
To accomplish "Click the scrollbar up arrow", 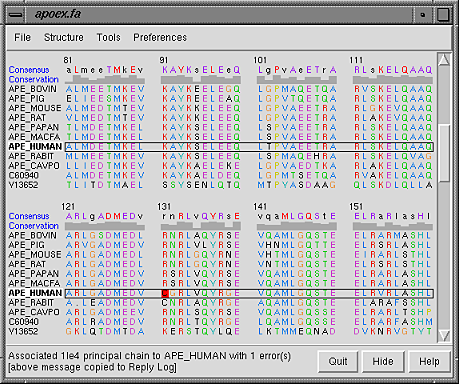I will 444,60.
